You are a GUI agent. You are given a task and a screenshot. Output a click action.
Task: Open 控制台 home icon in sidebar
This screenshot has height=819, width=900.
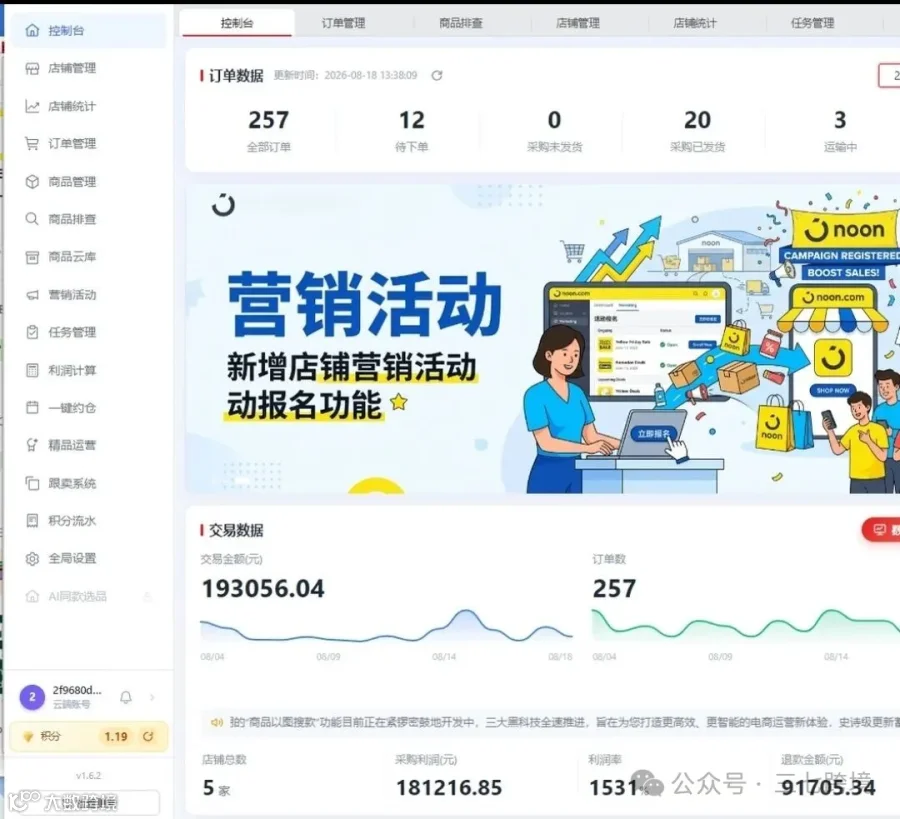pos(33,30)
